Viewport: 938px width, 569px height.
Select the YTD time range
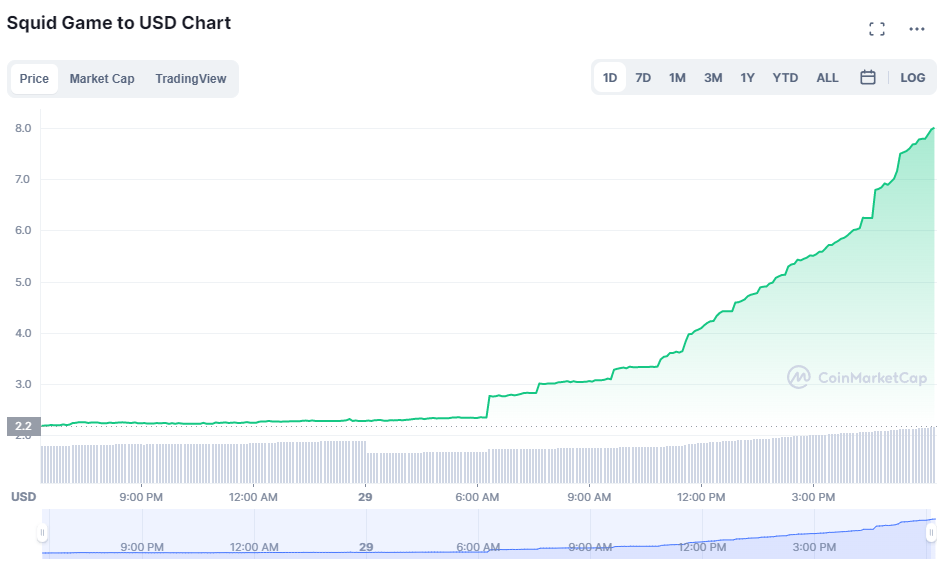(x=785, y=78)
